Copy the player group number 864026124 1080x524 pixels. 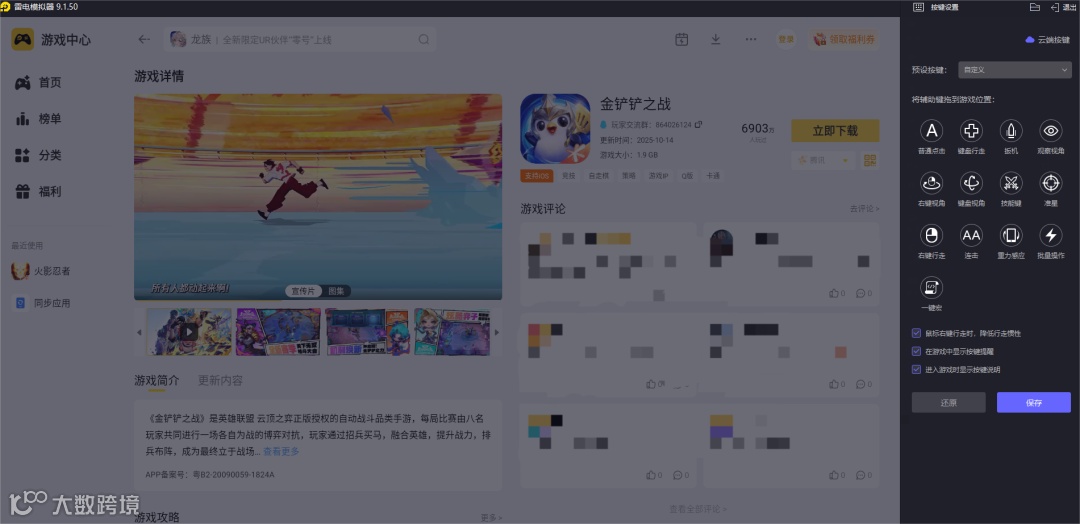click(x=698, y=125)
